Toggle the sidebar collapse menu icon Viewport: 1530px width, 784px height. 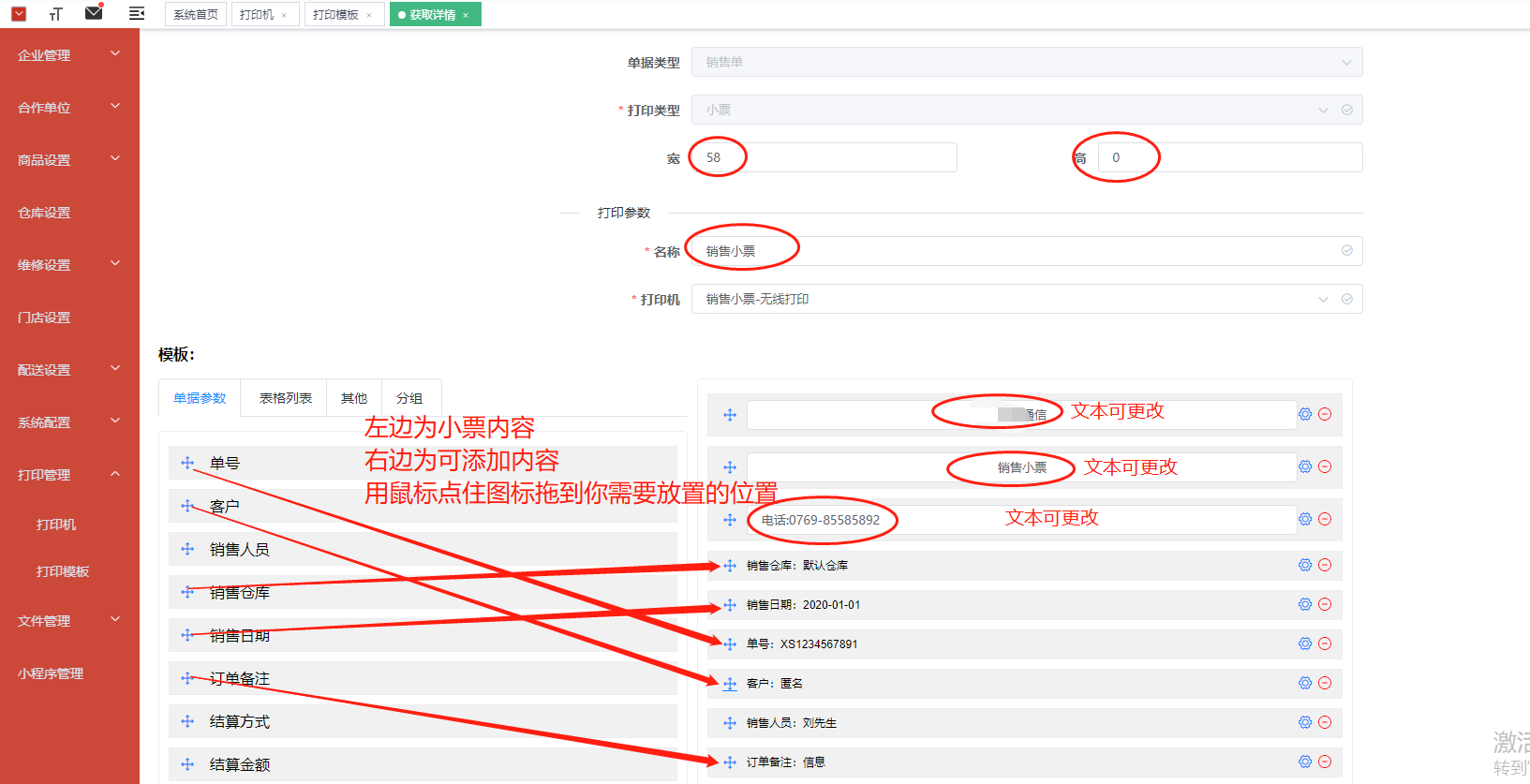click(x=137, y=13)
